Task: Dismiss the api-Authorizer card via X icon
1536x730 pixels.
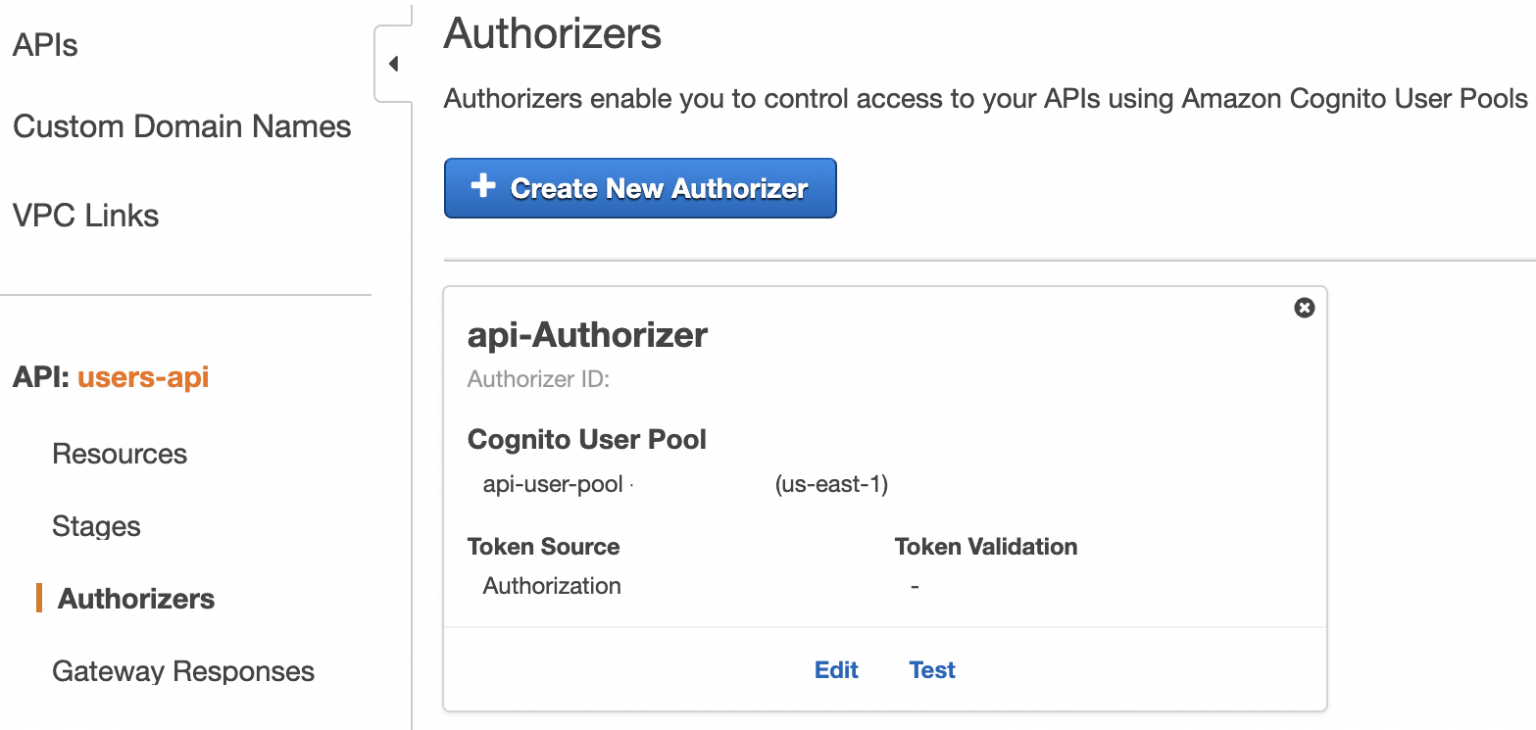Action: point(1303,308)
